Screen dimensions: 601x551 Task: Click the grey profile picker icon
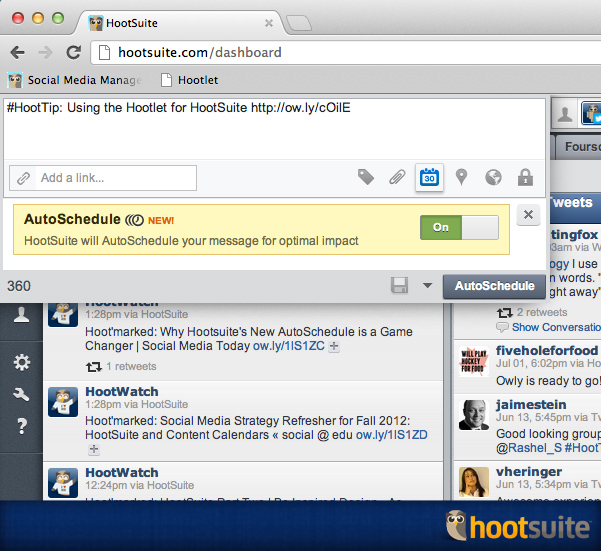tap(565, 114)
